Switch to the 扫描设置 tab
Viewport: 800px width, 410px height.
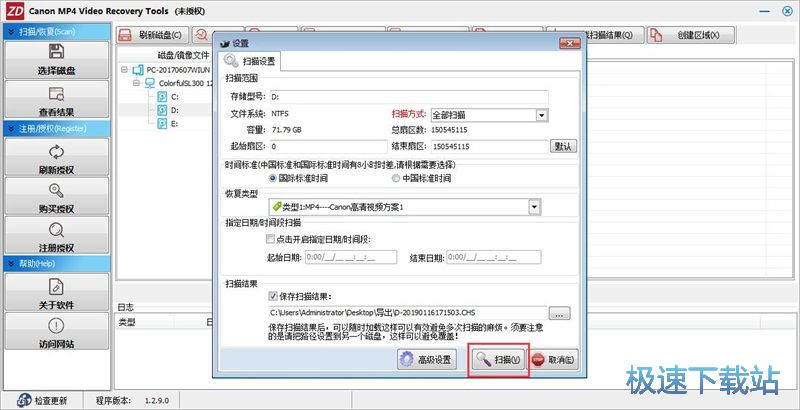[x=251, y=62]
